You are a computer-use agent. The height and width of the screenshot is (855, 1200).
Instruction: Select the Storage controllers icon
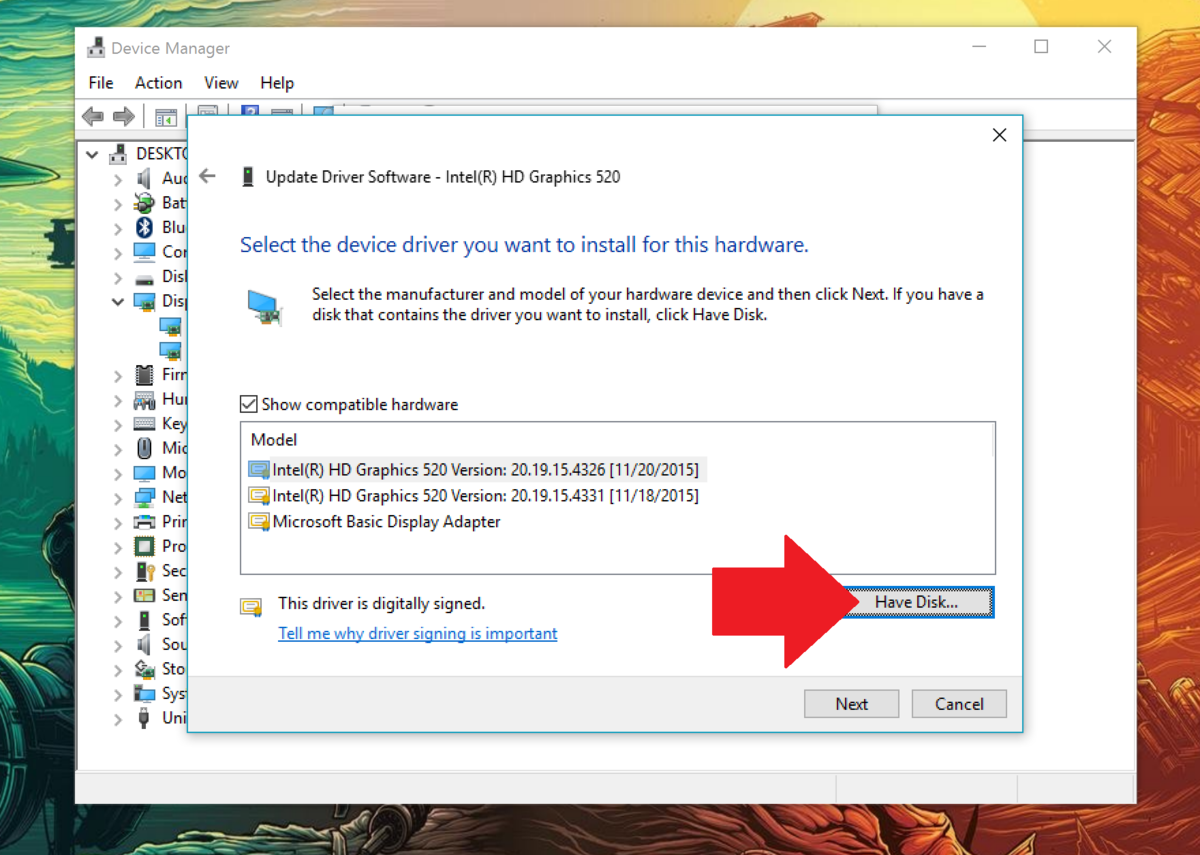pyautogui.click(x=145, y=669)
